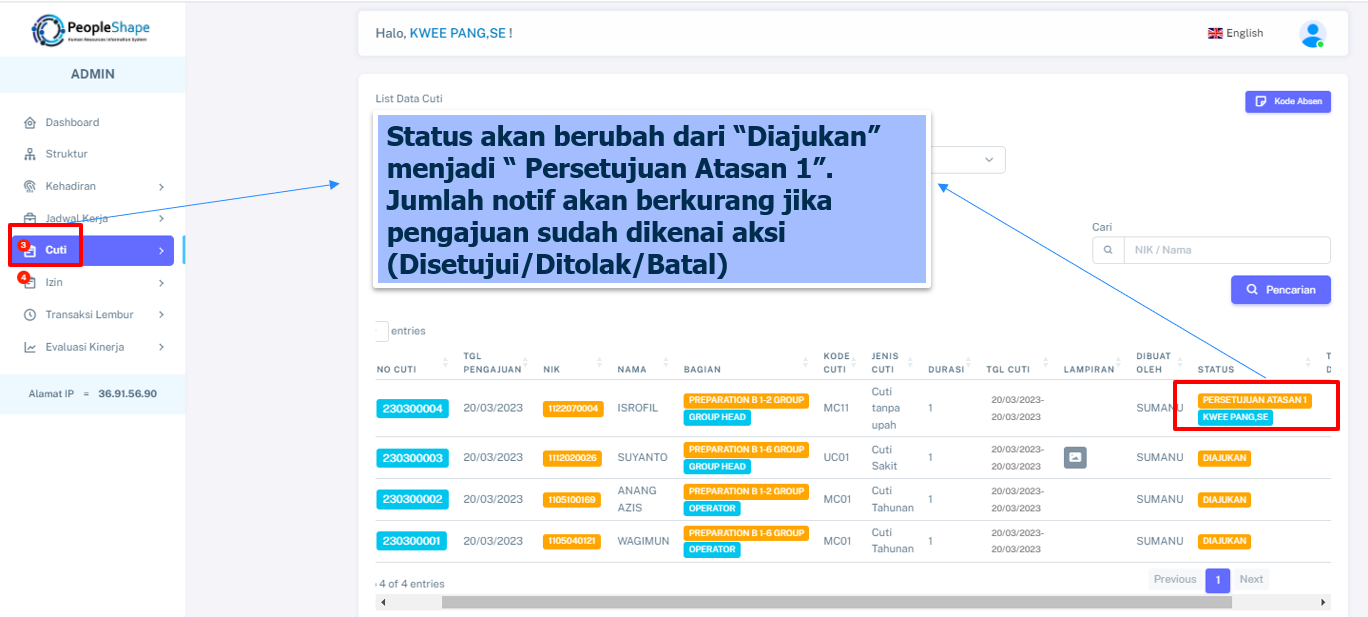Expand the Cuti menu chevron
Viewport: 1368px width, 617px height.
pyautogui.click(x=161, y=251)
